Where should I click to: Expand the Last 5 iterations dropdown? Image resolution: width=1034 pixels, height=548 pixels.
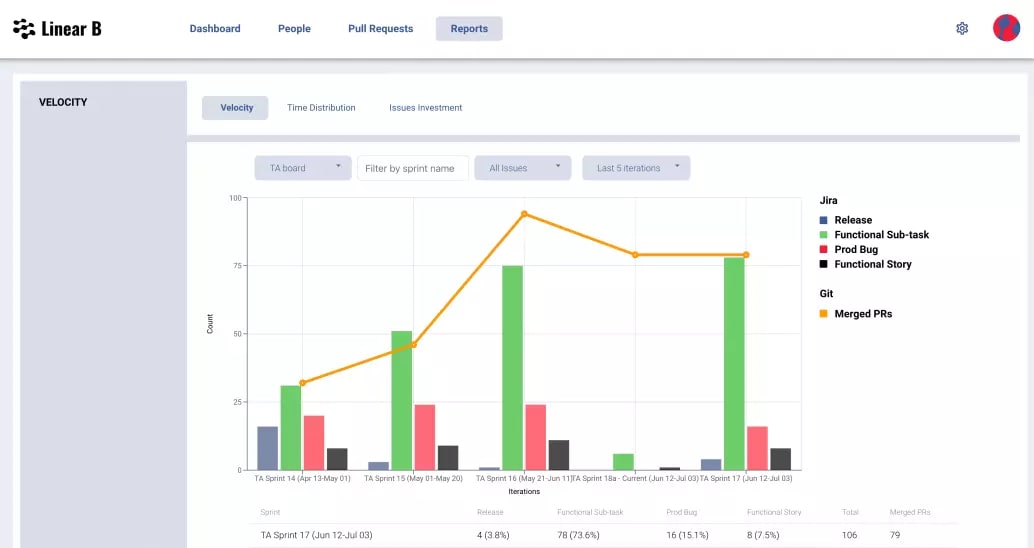(x=636, y=168)
